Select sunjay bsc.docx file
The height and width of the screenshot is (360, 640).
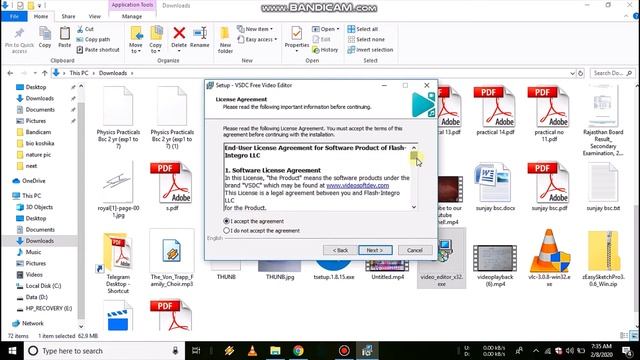click(495, 187)
